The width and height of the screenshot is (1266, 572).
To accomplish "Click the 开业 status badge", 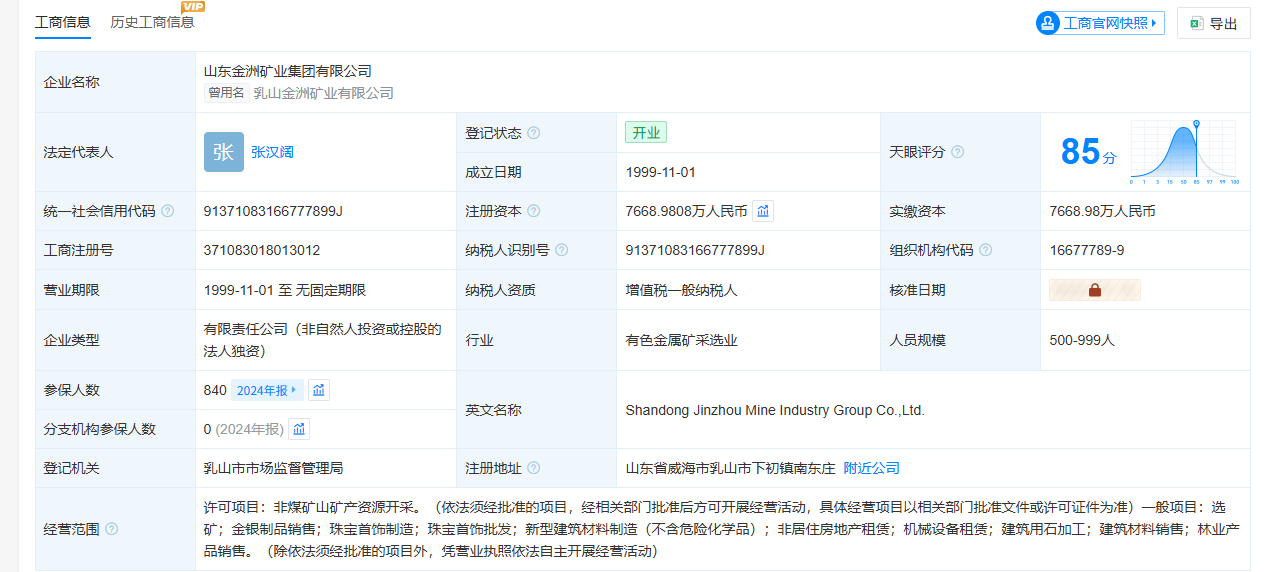I will tap(646, 133).
